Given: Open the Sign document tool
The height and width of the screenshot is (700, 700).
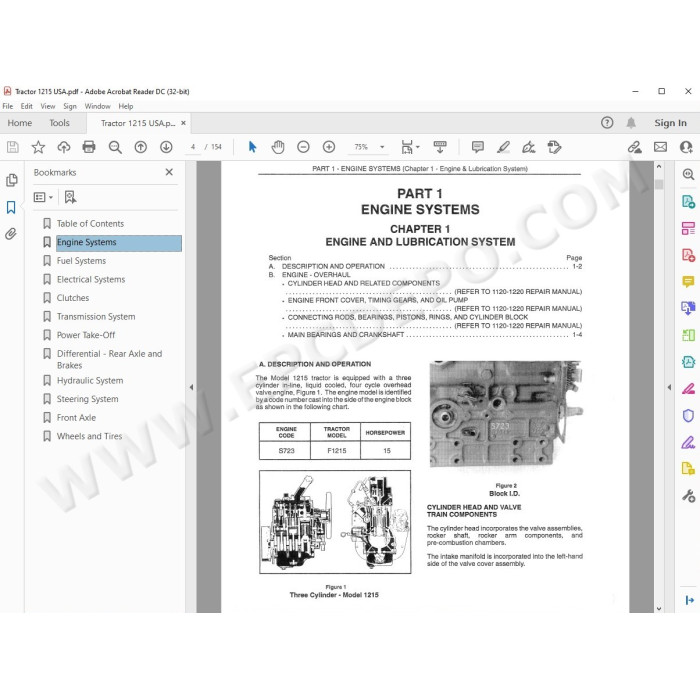Looking at the screenshot, I should pyautogui.click(x=529, y=147).
